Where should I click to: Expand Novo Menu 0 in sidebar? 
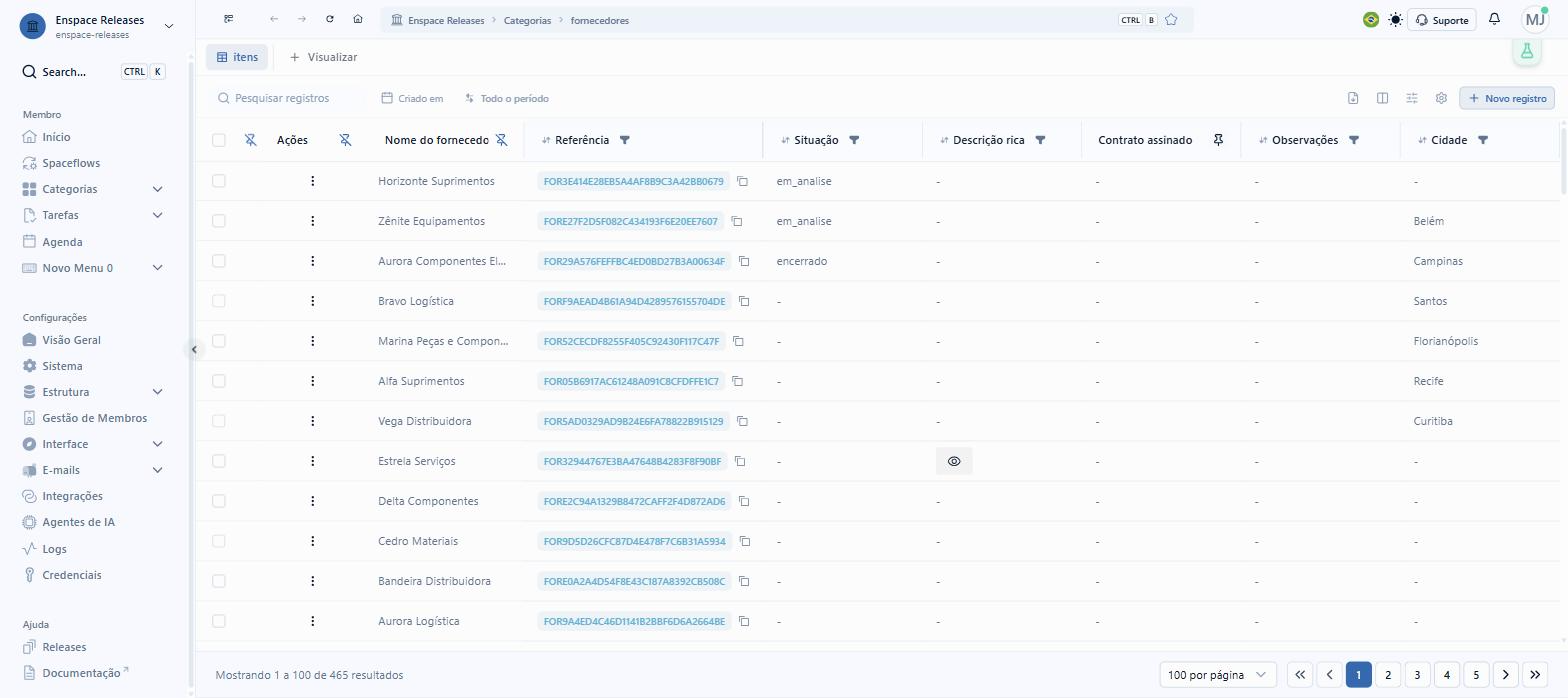157,268
